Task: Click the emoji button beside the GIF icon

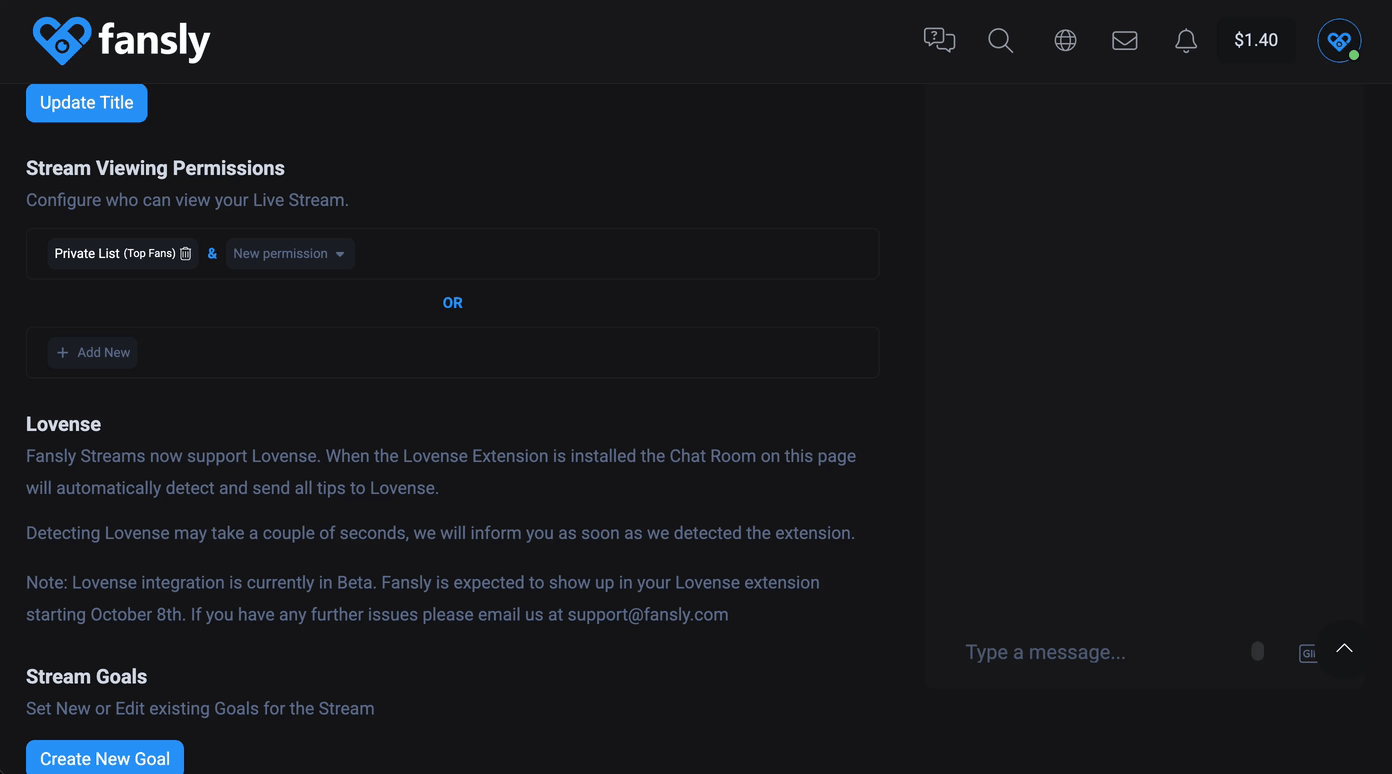Action: point(1257,652)
